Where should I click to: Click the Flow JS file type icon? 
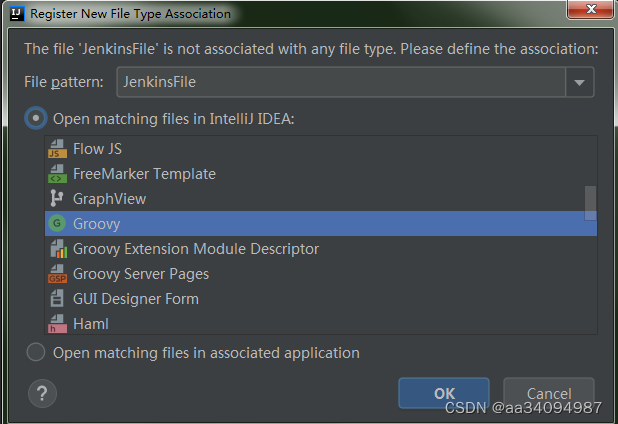pos(57,149)
